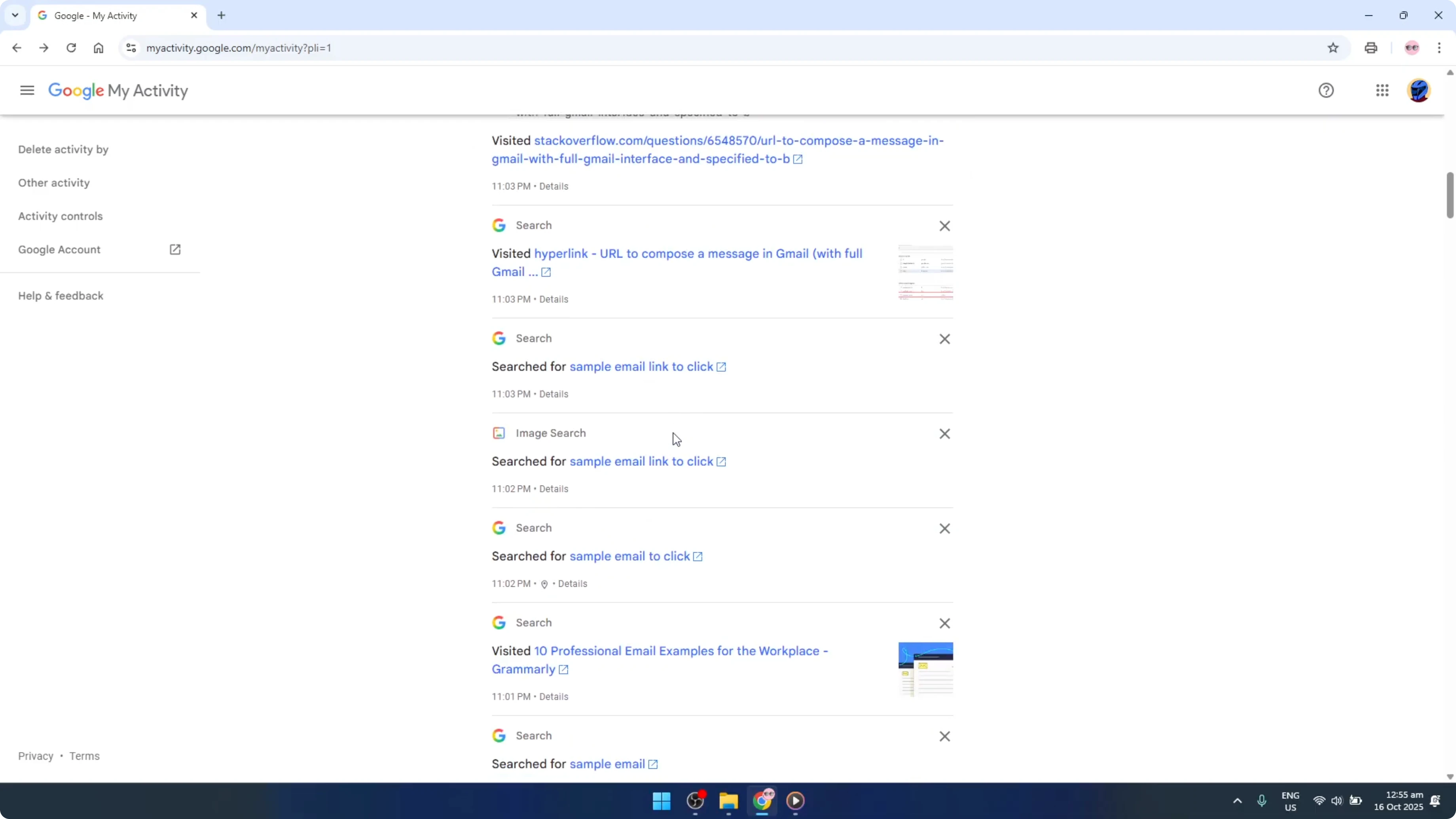This screenshot has width=1456, height=819.
Task: Click the location pin on the 11:02 PM search
Action: click(x=544, y=584)
